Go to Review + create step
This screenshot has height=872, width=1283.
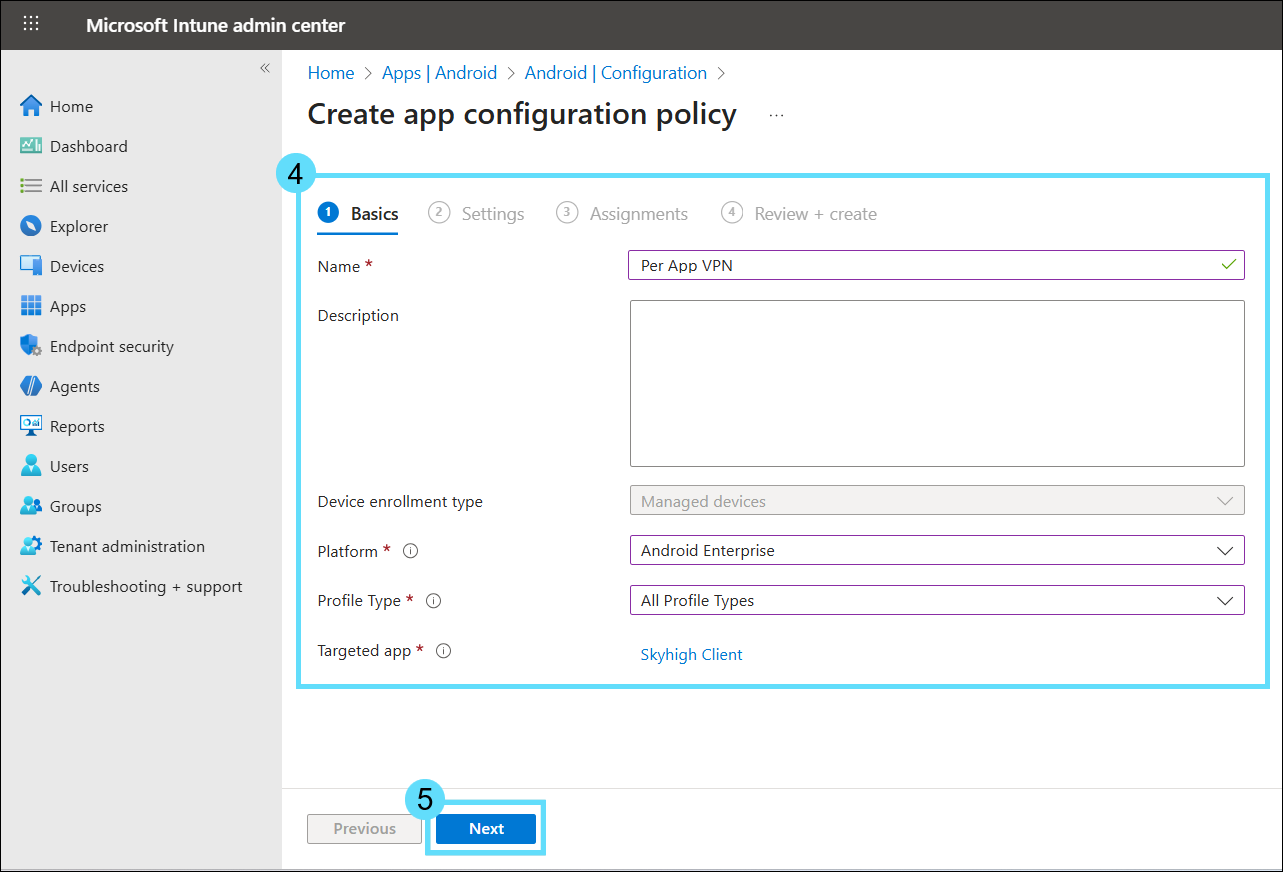click(799, 214)
